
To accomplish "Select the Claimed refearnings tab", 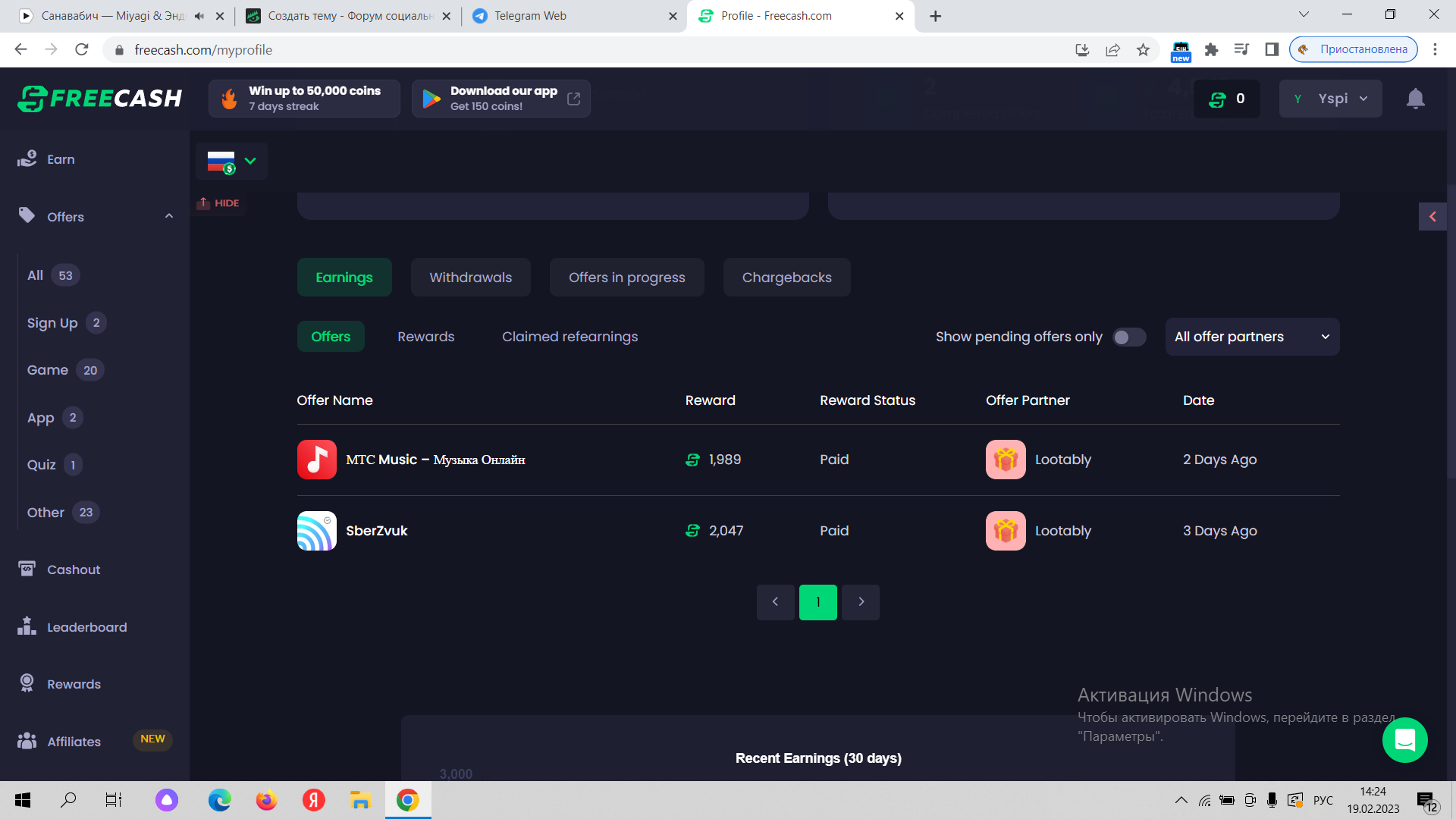I will click(570, 337).
